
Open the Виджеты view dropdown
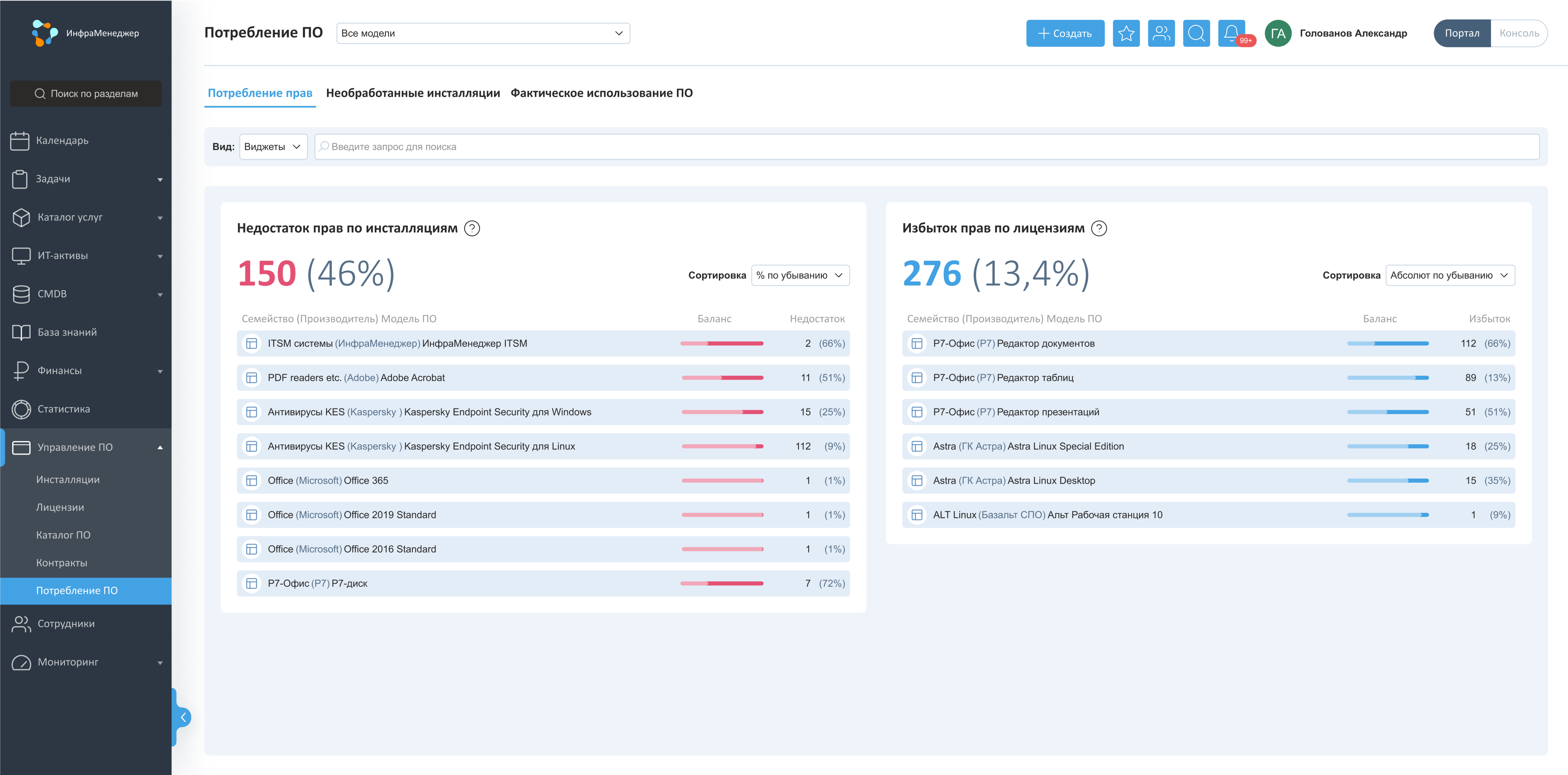coord(273,147)
